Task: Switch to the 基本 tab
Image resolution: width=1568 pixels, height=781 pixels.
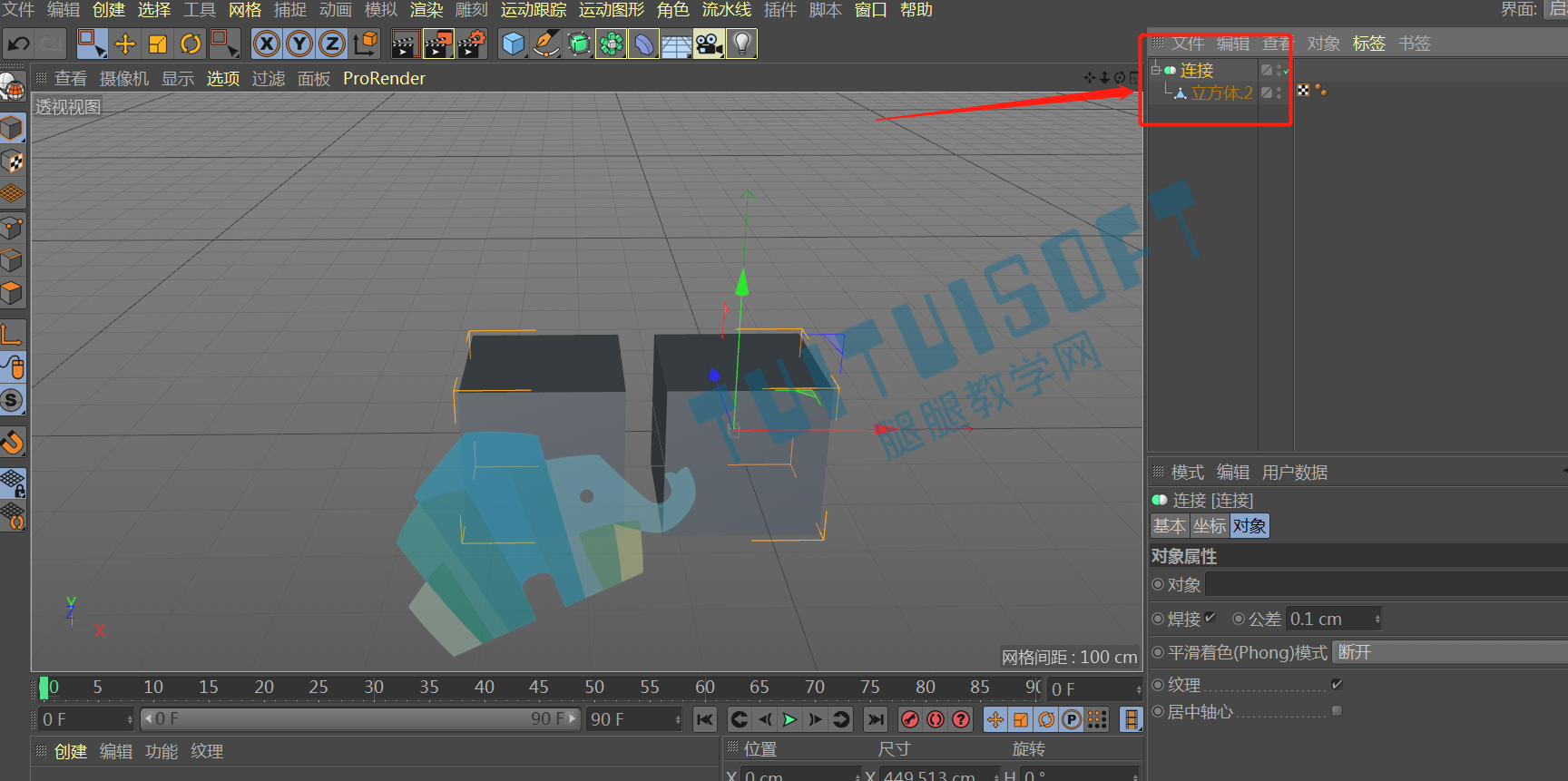Action: coord(1170,526)
